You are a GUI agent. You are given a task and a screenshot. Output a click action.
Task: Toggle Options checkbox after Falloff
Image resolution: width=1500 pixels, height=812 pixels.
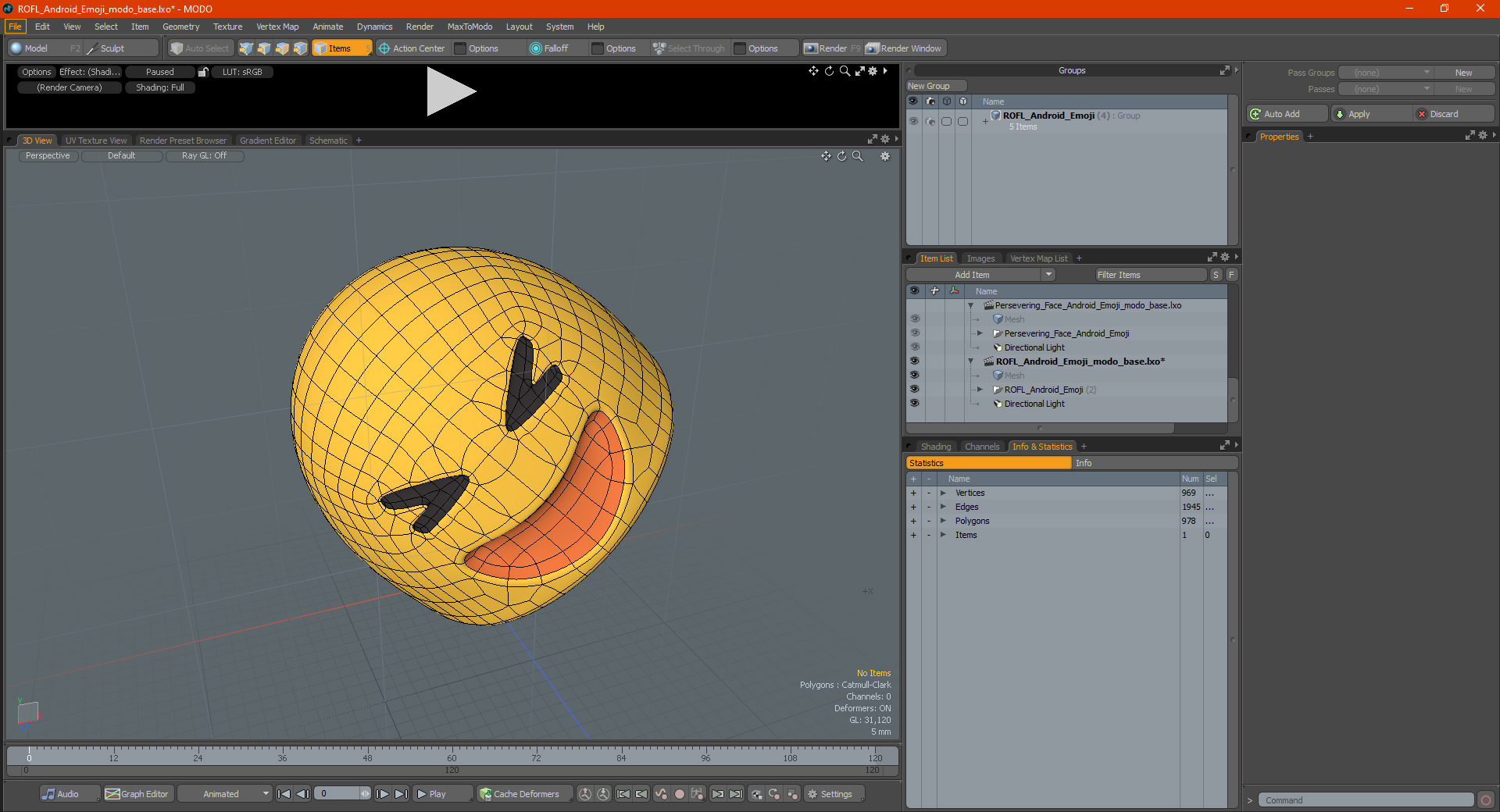(598, 48)
